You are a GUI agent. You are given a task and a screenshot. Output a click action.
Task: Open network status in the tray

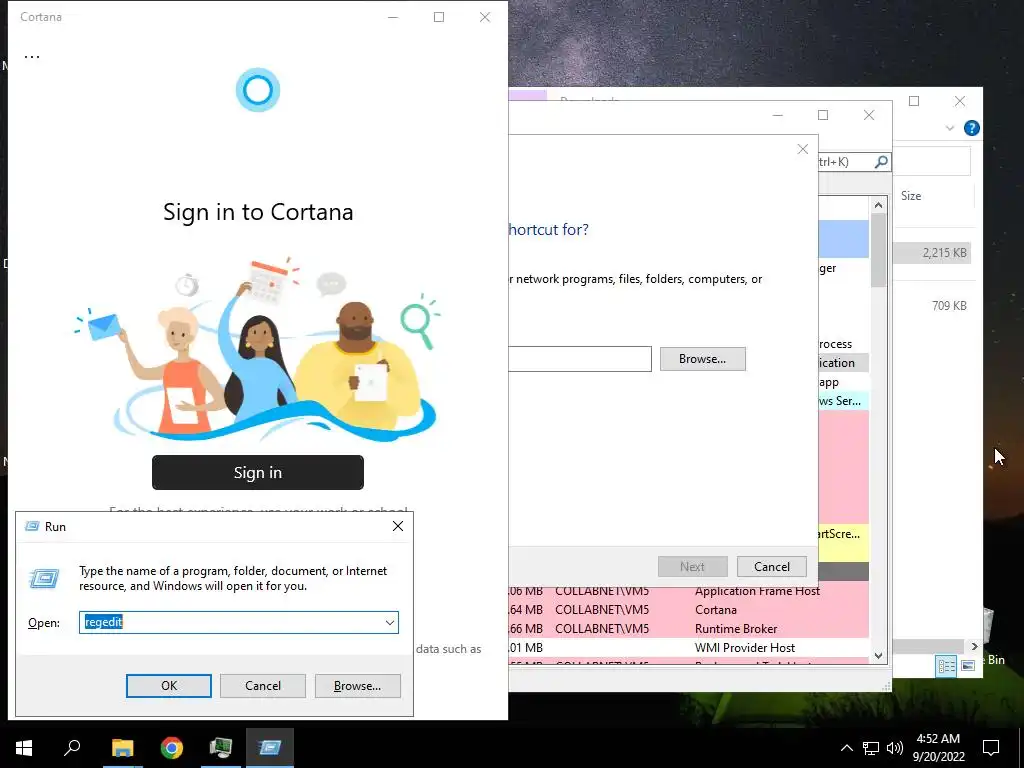tap(871, 748)
